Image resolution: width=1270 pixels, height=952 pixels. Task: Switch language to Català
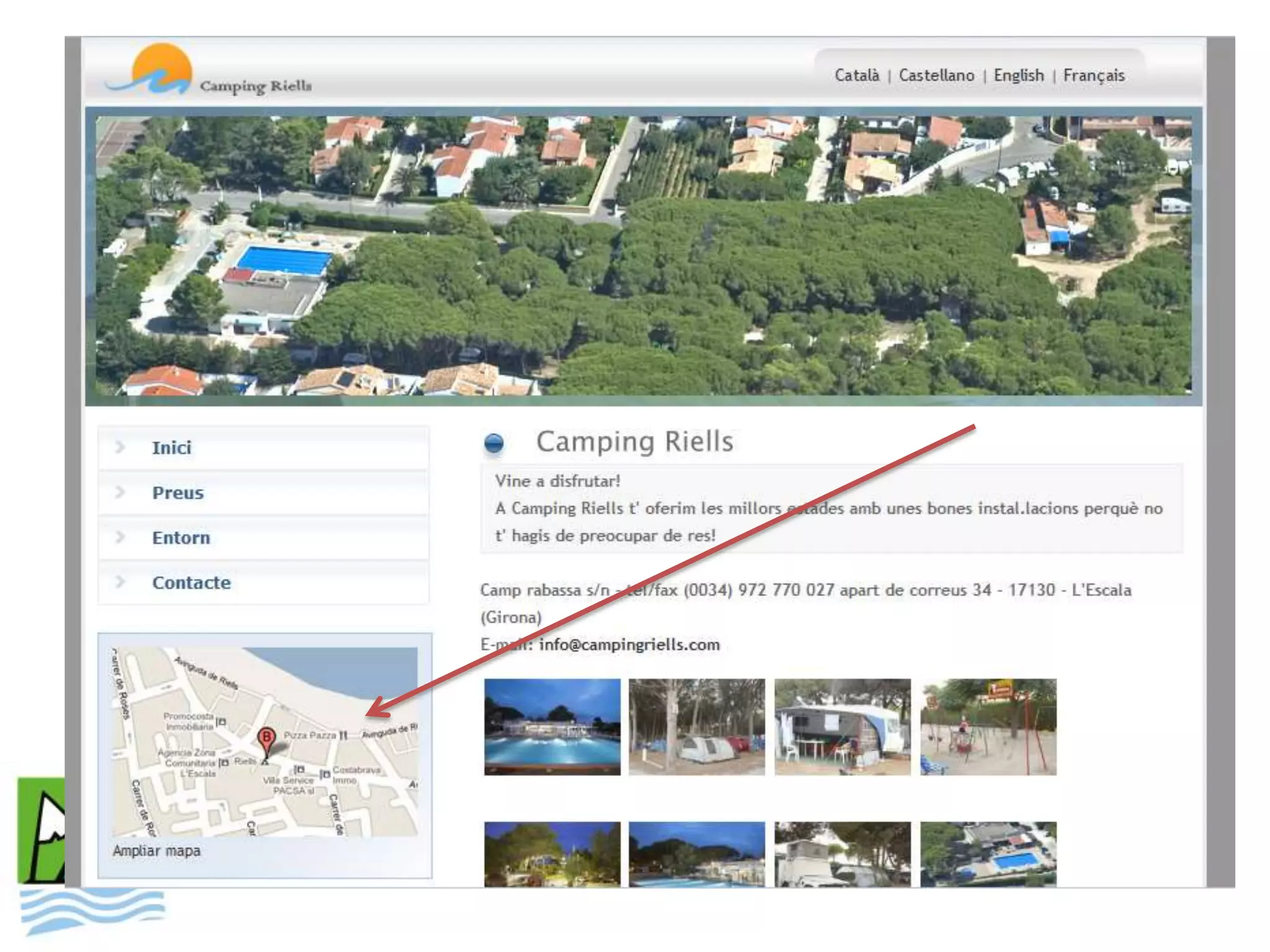point(856,76)
